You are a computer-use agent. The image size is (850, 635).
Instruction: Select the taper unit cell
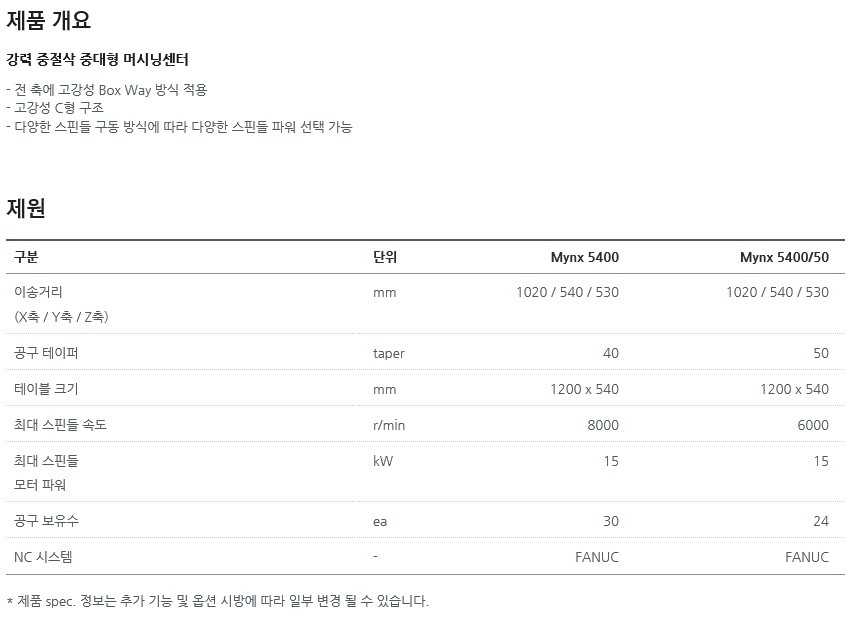coord(389,354)
